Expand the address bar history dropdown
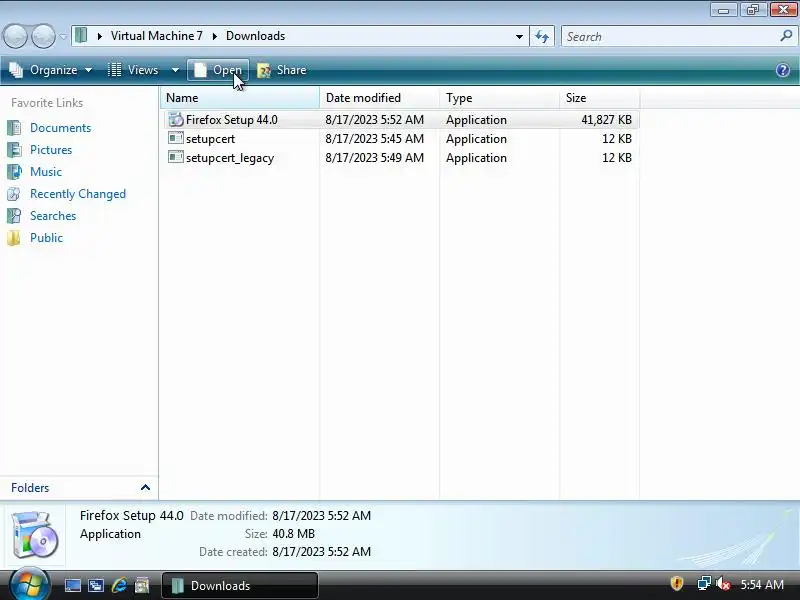 coord(519,36)
